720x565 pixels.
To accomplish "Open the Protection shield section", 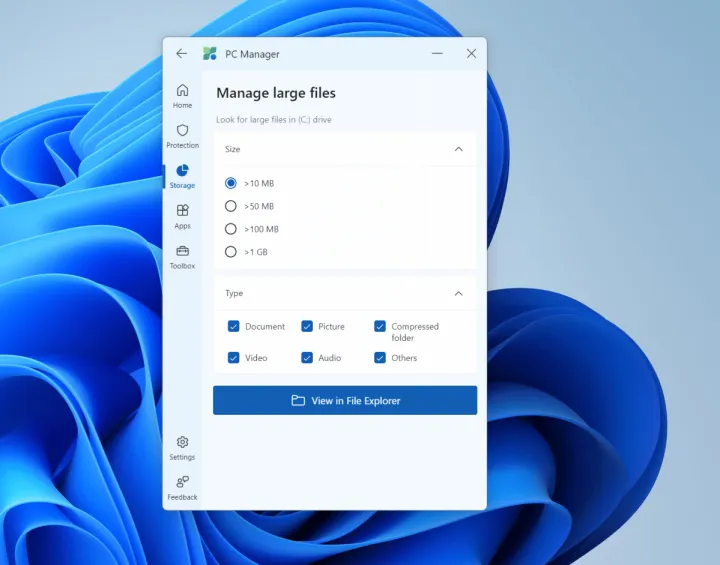I will (x=182, y=135).
